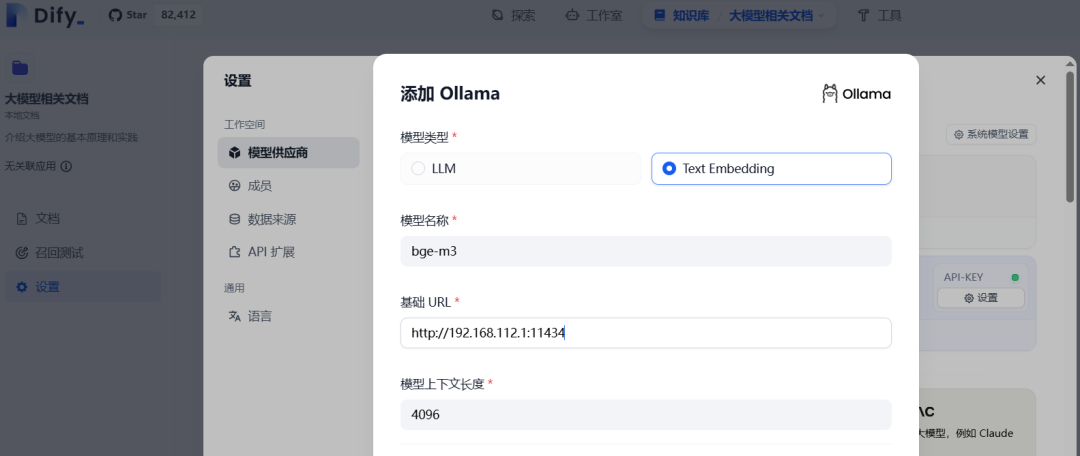1080x456 pixels.
Task: Click the 82,412 star count
Action: point(178,14)
